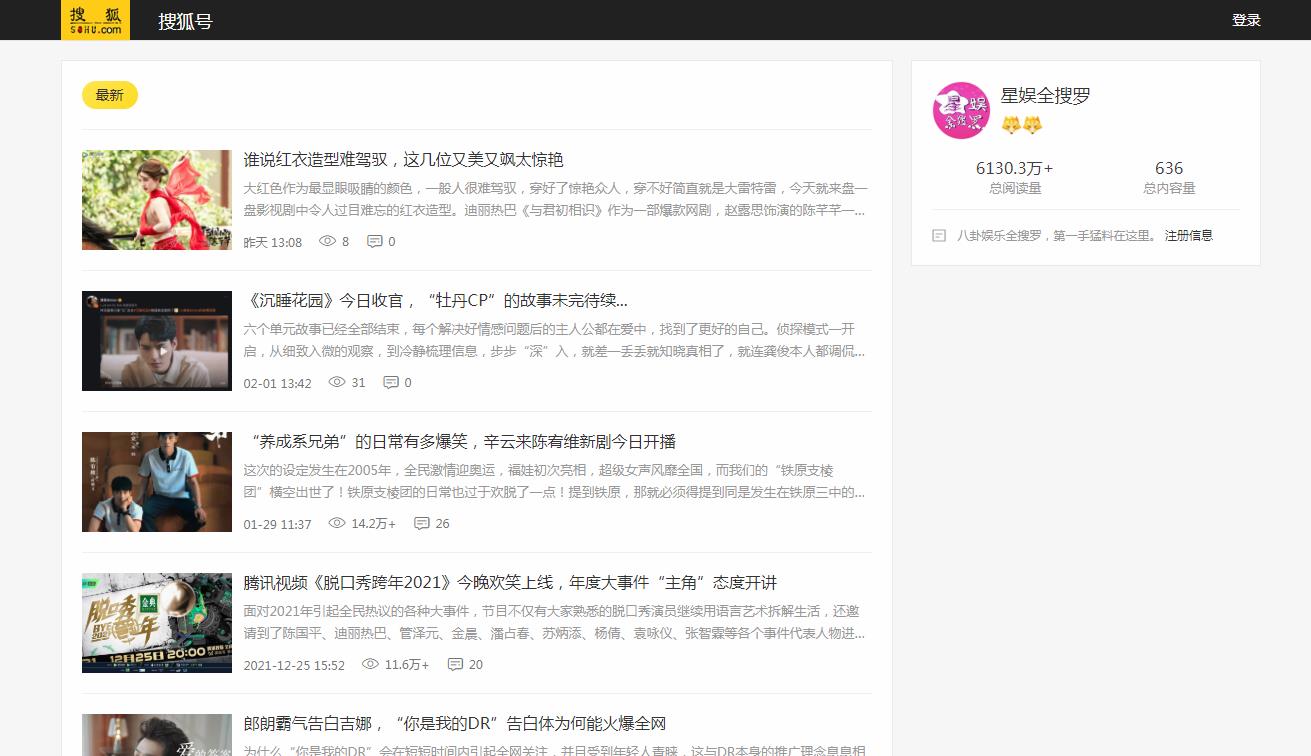Click the summary text starting 这次的设定发生在2005年
The width and height of the screenshot is (1311, 756).
(556, 482)
